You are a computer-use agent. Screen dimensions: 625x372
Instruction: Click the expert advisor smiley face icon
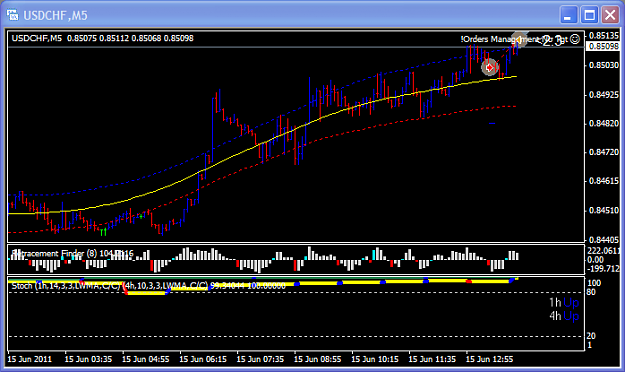[574, 39]
